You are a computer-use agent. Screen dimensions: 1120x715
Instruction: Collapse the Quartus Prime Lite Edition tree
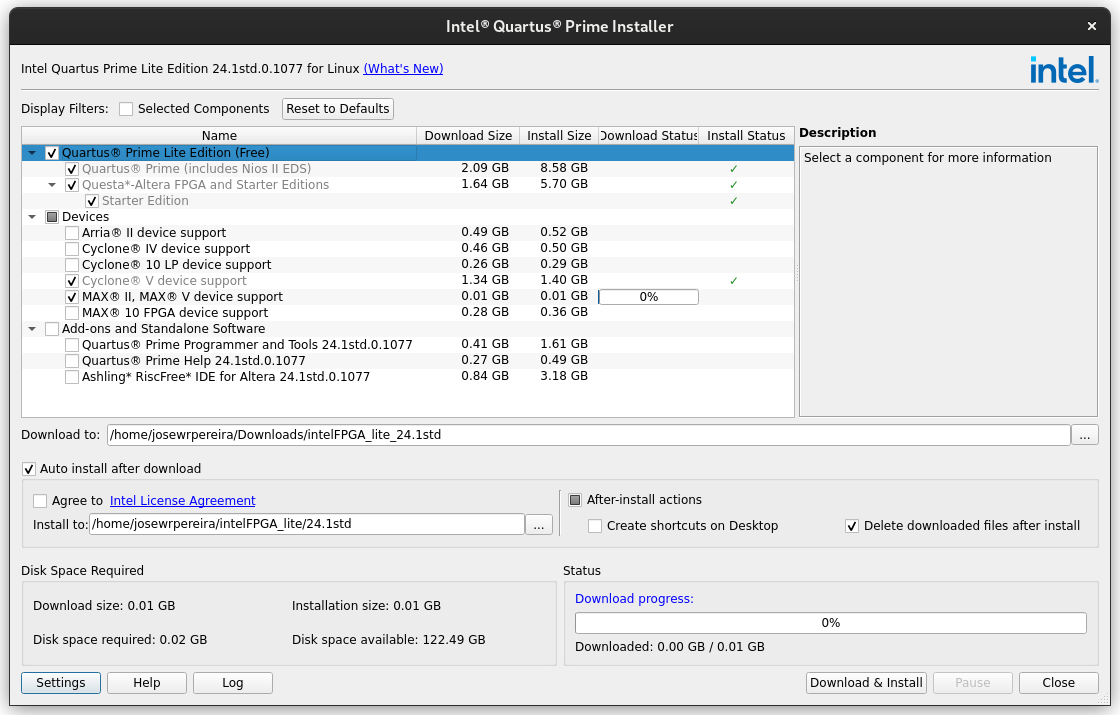pos(32,153)
